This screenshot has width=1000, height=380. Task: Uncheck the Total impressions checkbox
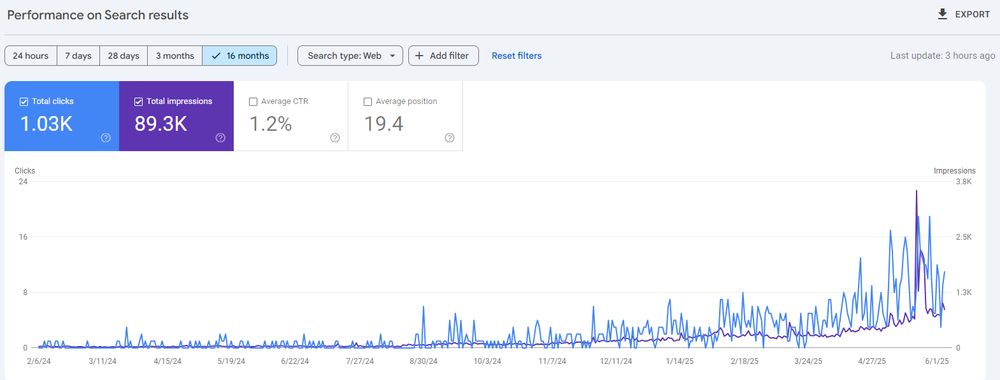138,101
